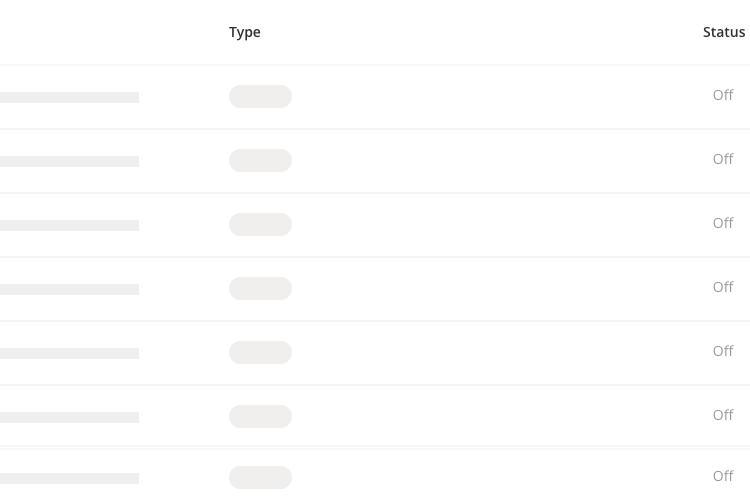Select the type pill placeholder in the sixth row
Viewport: 750px width, 500px height.
260,417
